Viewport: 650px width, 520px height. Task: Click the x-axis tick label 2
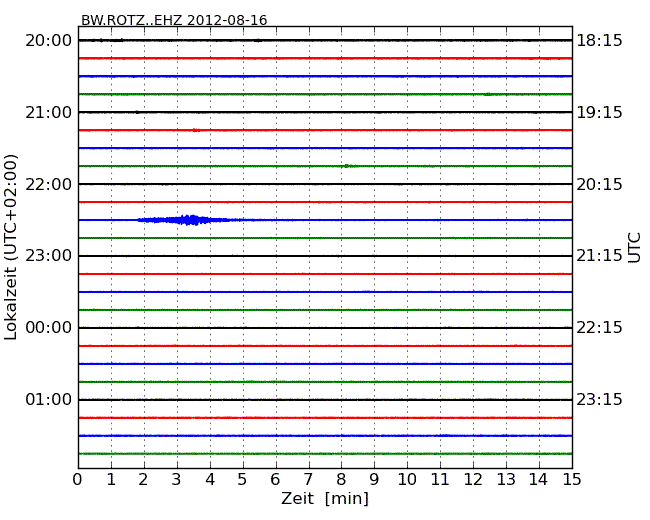tap(144, 479)
